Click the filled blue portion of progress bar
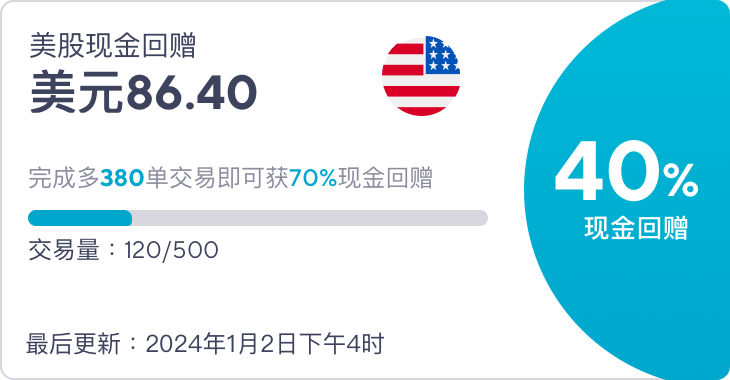The width and height of the screenshot is (730, 380). pyautogui.click(x=80, y=218)
